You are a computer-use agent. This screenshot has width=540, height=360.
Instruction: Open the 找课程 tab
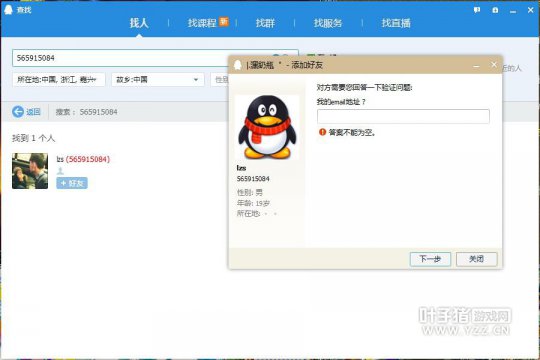coord(202,23)
